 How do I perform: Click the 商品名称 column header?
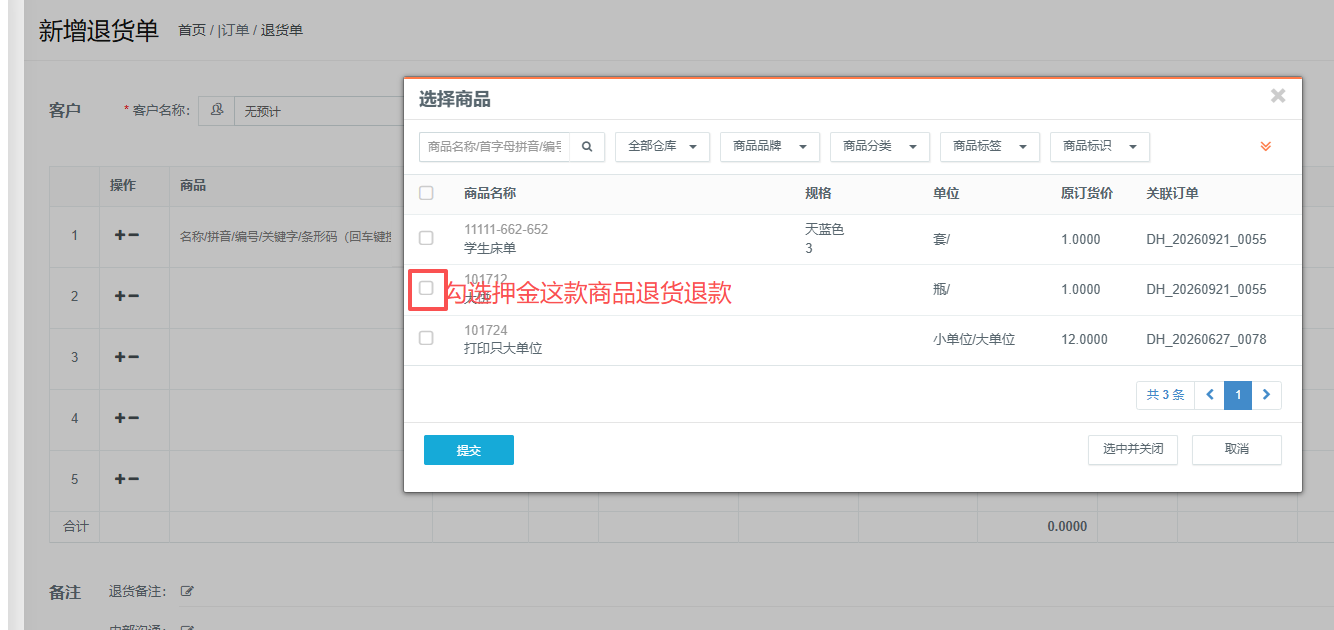point(490,193)
